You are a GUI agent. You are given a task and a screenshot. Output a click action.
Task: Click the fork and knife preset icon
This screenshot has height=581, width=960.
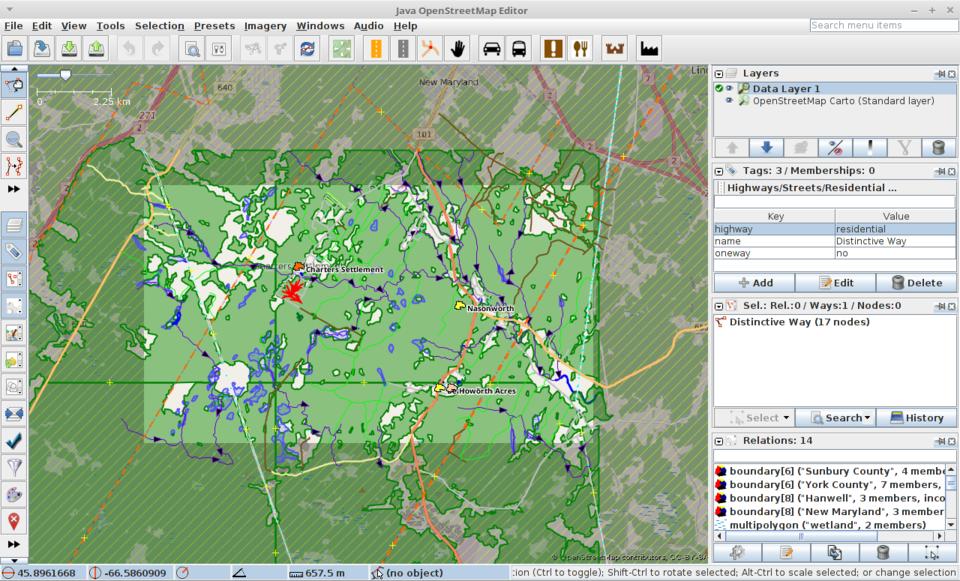coord(580,48)
